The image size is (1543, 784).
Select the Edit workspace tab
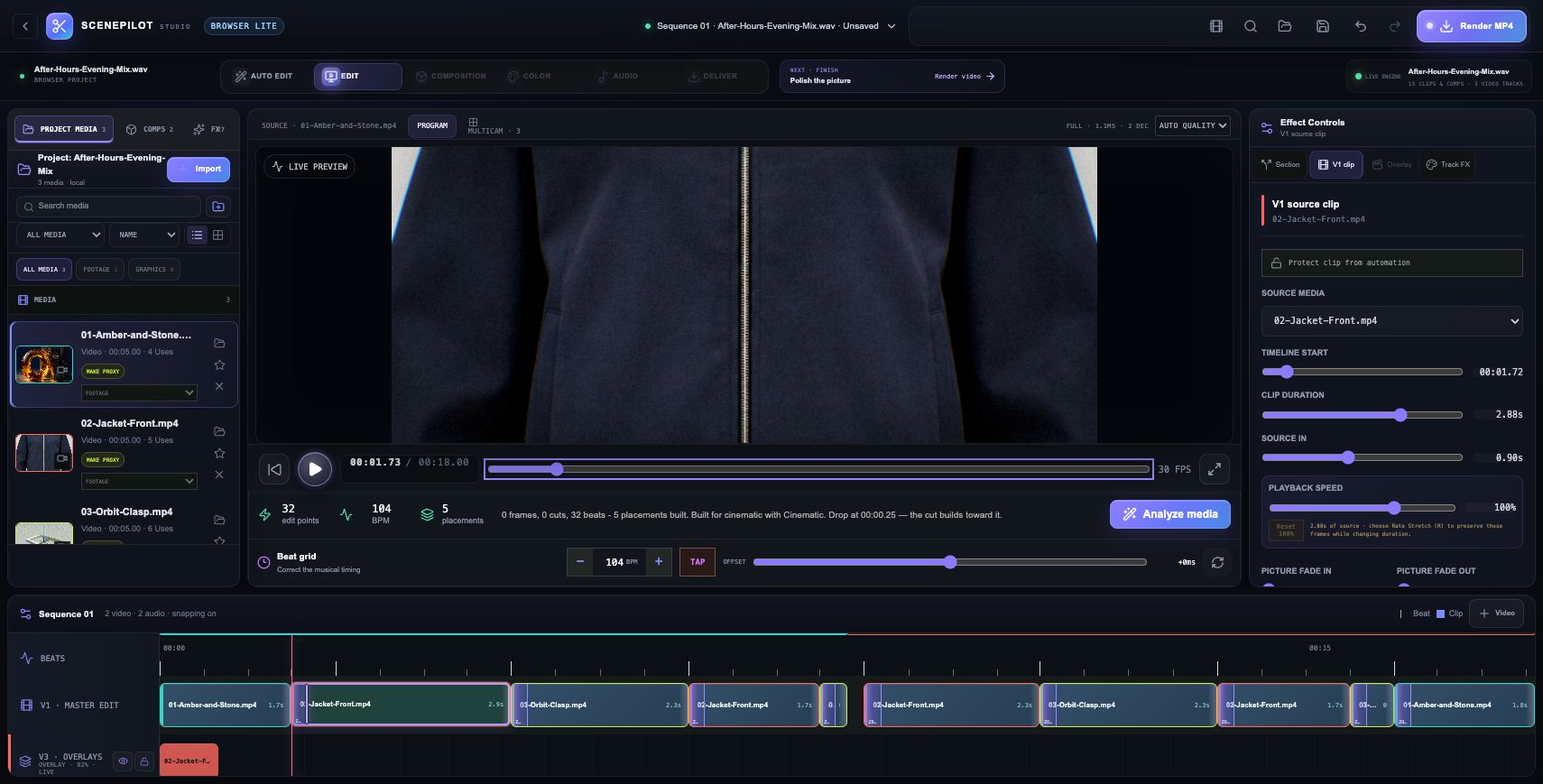tap(357, 77)
